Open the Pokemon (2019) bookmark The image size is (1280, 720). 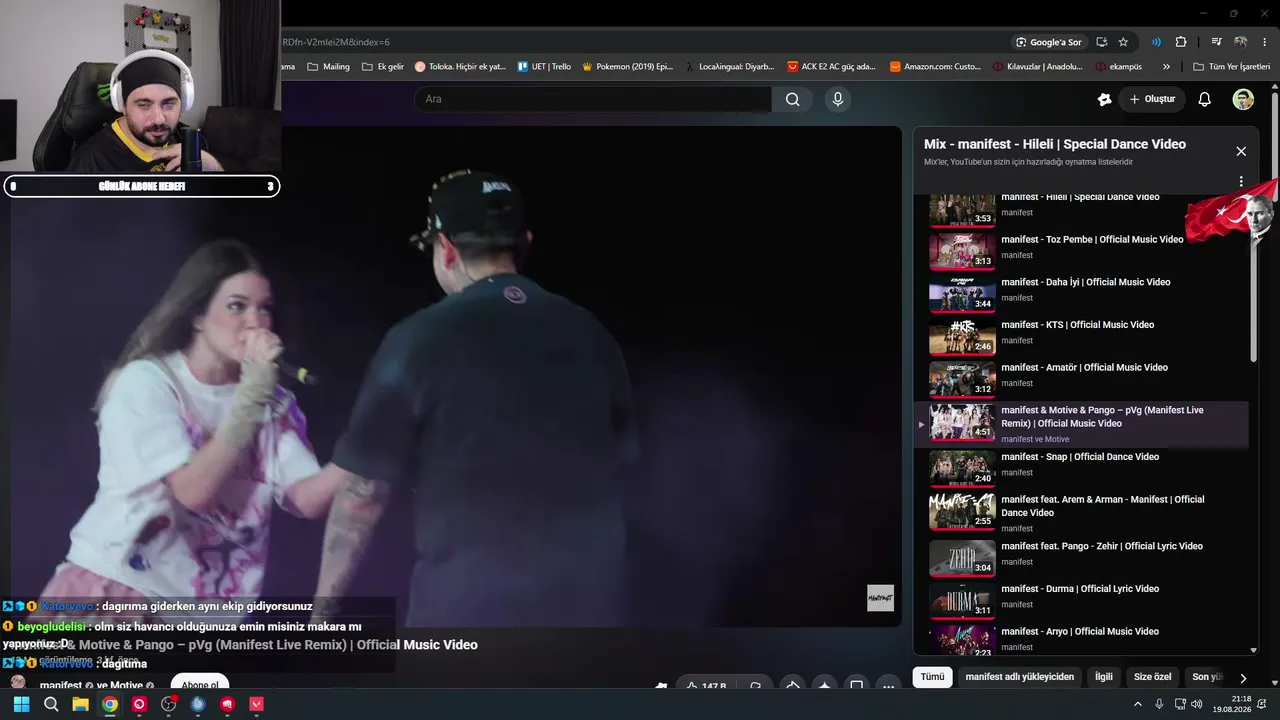626,67
